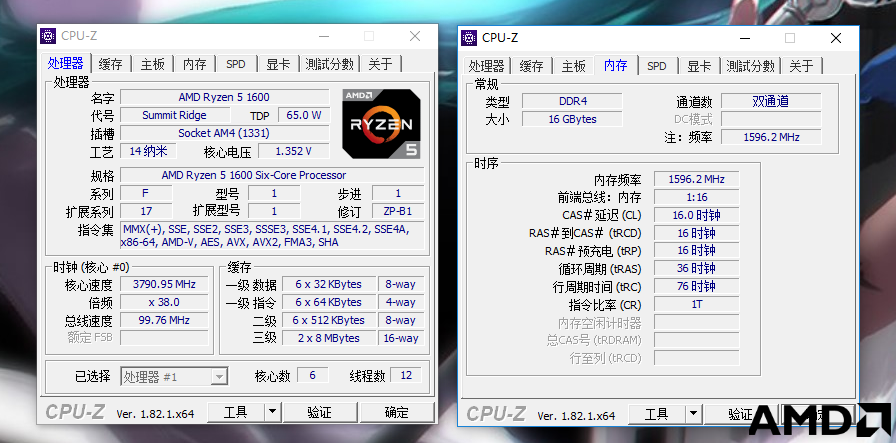Click the core speed value 3790.95 MHz

[164, 284]
